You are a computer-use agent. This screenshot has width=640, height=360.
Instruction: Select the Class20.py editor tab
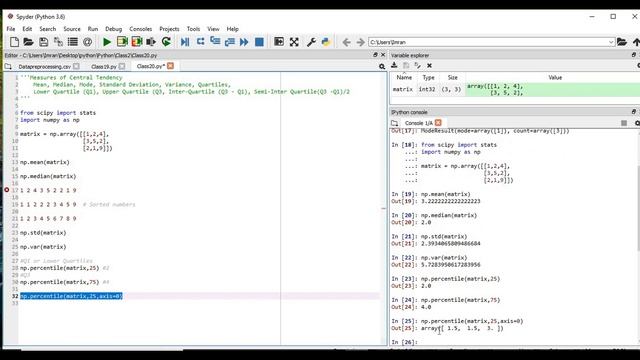click(x=151, y=66)
